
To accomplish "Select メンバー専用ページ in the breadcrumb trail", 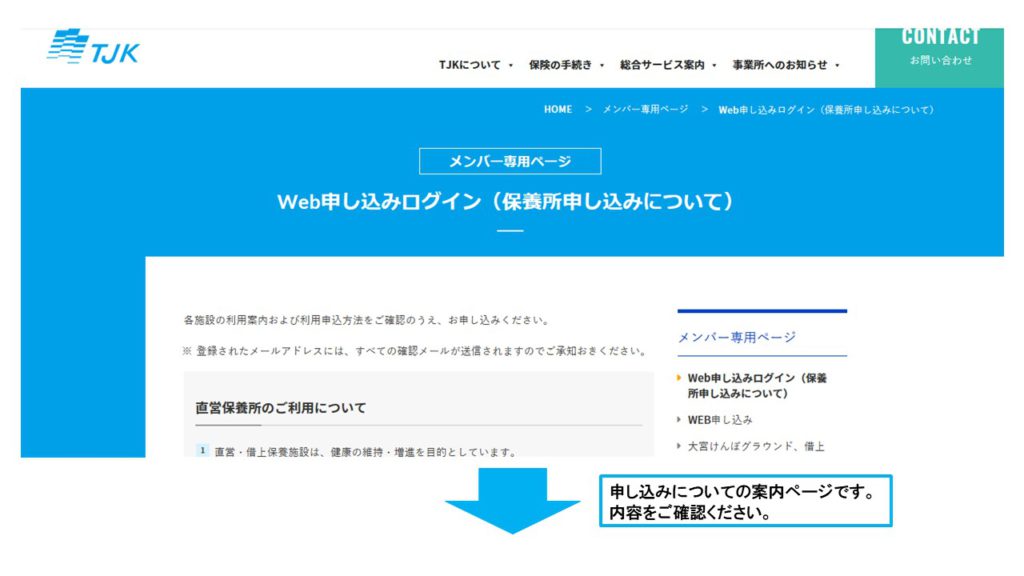I will click(x=645, y=109).
